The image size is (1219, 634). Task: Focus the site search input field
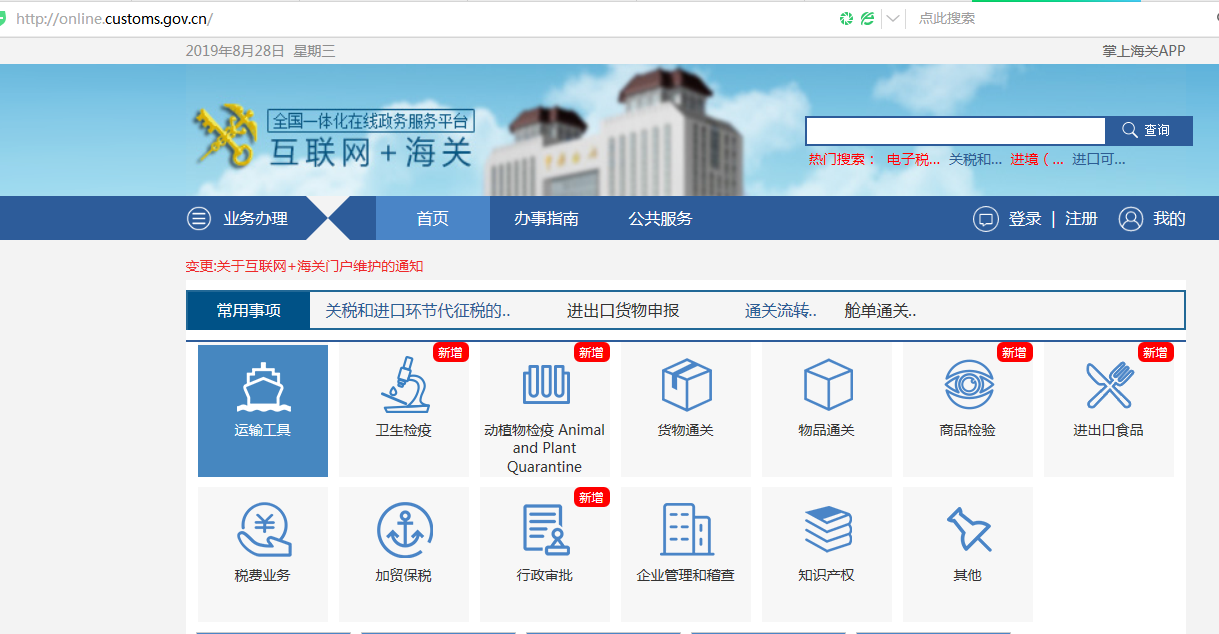[x=955, y=131]
